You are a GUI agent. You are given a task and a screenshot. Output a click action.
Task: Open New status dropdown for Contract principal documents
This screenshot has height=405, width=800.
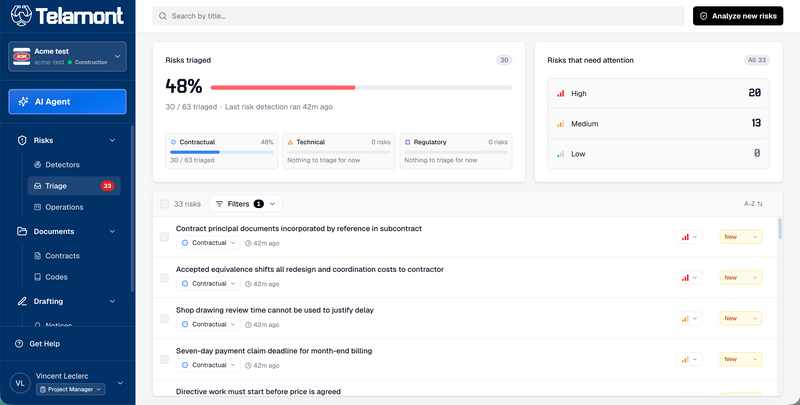(741, 237)
